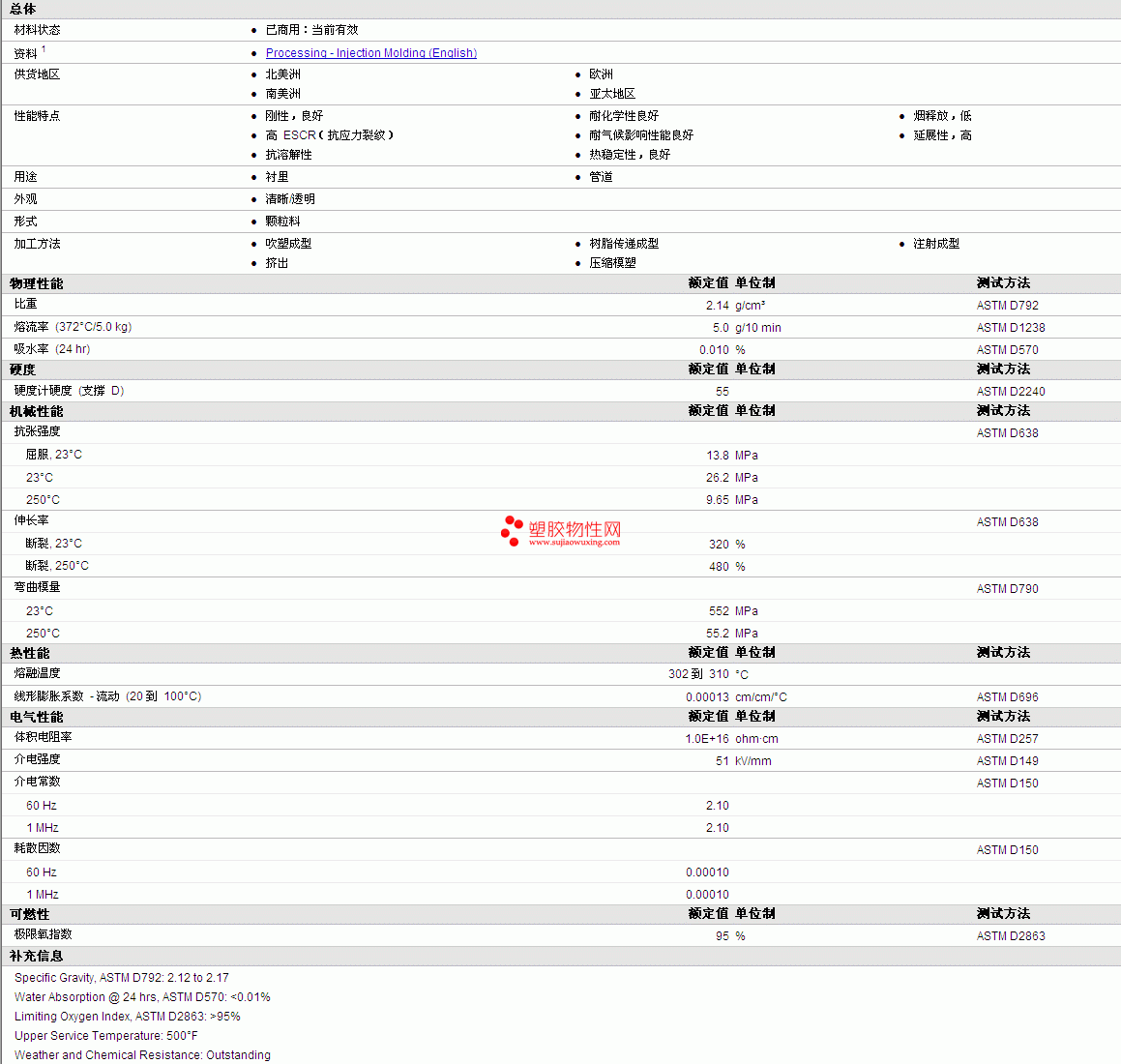This screenshot has height=1064, width=1121.
Task: Click 热稳定性，良好 feature
Action: [x=630, y=155]
